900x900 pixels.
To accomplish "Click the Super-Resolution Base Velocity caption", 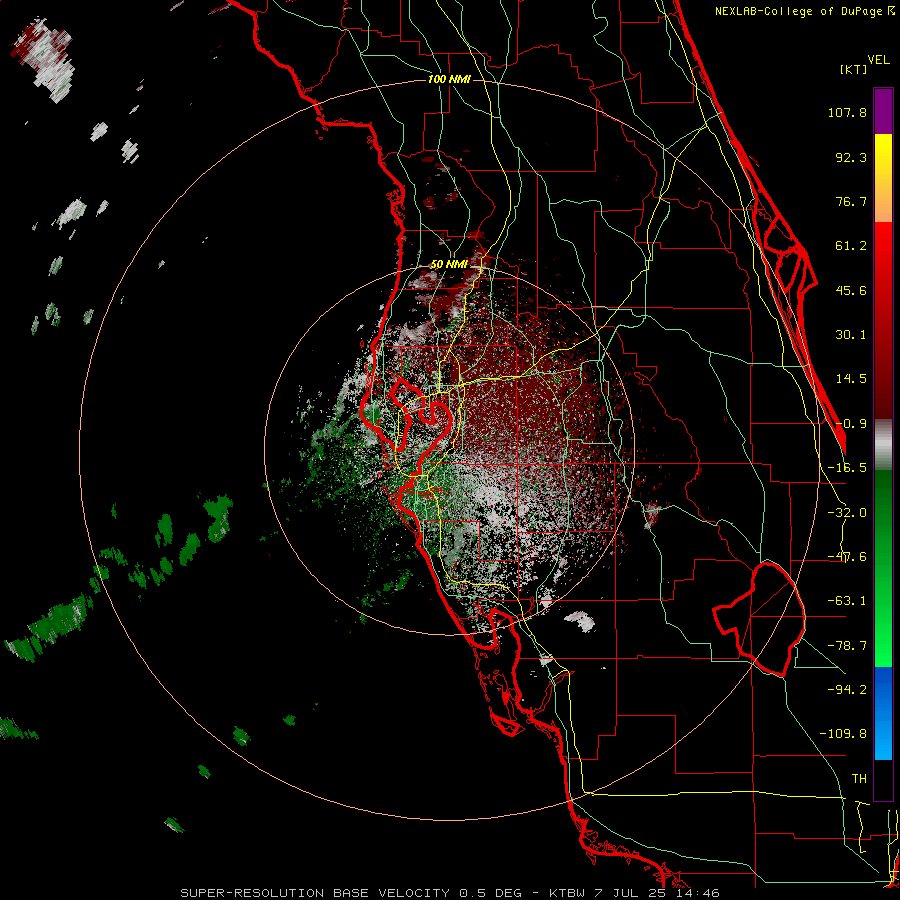I will pos(449,893).
